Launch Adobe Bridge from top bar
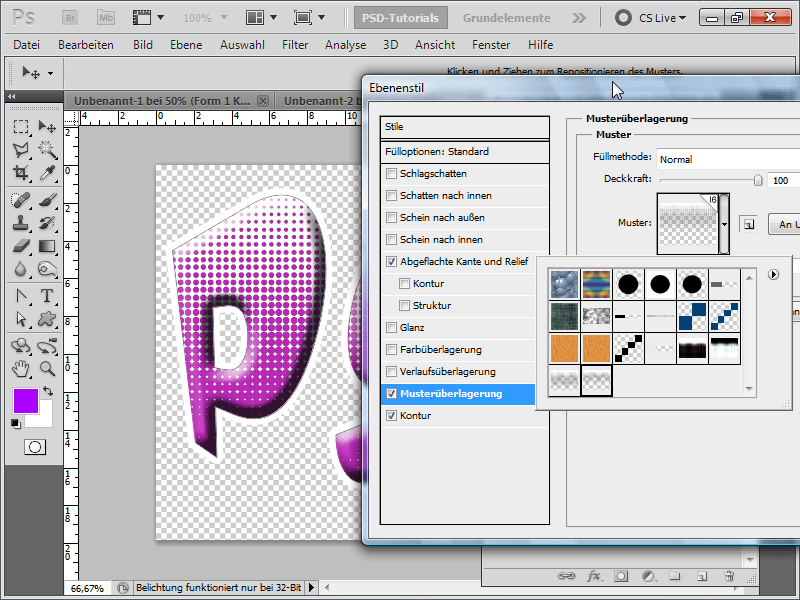 coord(71,18)
